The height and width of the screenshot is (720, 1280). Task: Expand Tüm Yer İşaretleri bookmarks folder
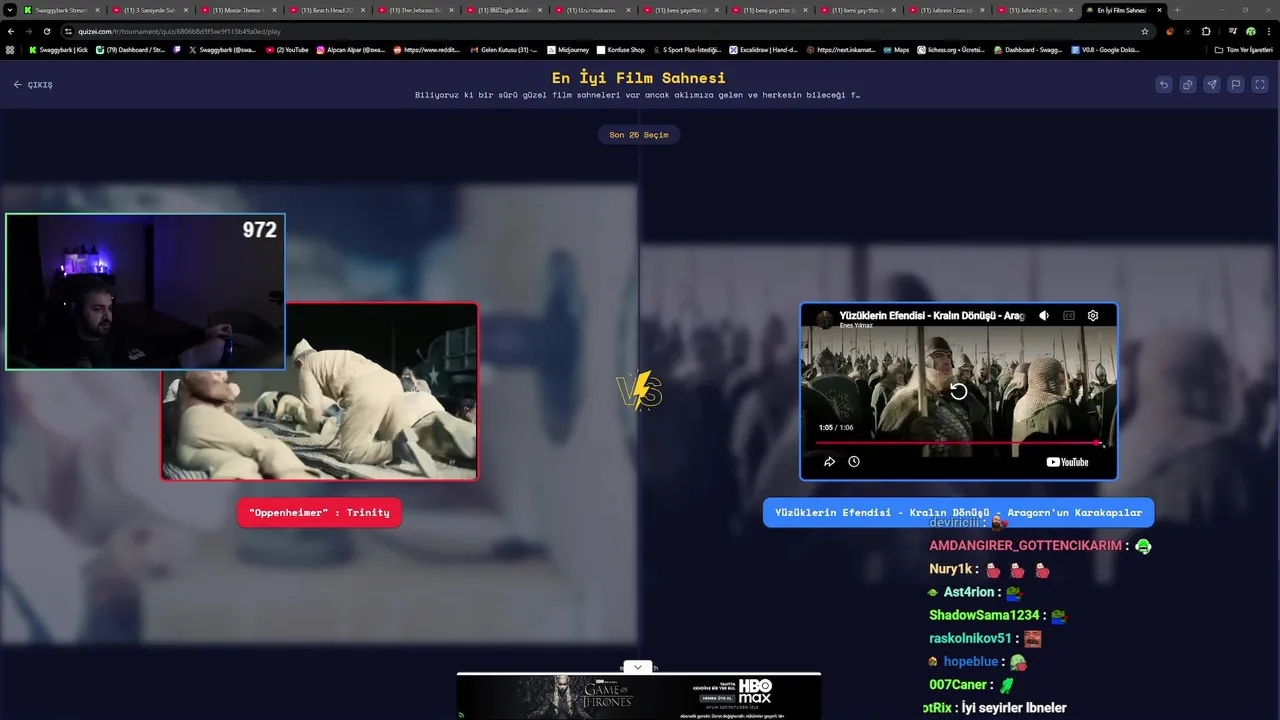[x=1244, y=49]
